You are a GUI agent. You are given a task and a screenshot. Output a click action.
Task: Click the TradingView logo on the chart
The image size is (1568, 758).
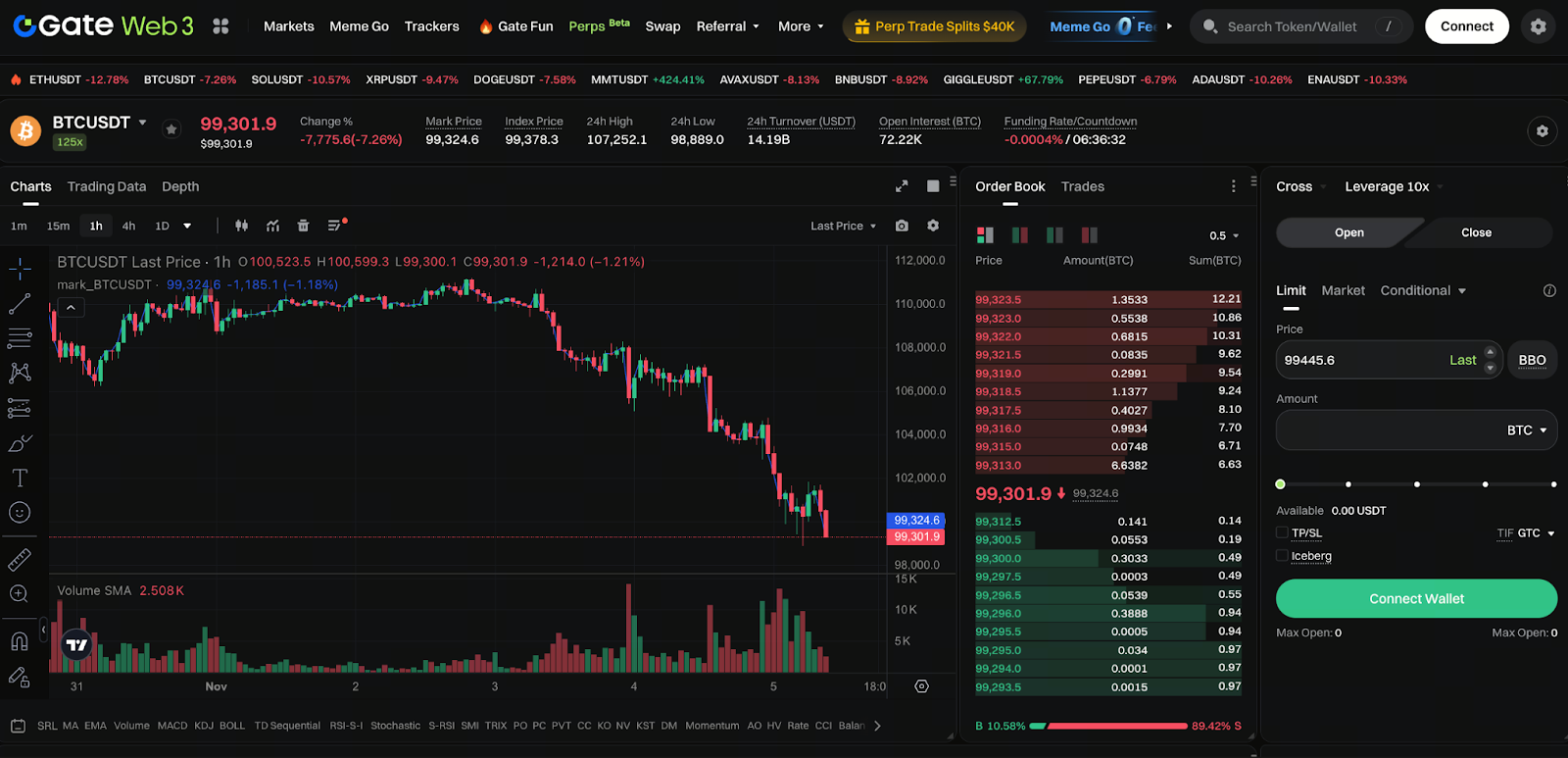(76, 644)
